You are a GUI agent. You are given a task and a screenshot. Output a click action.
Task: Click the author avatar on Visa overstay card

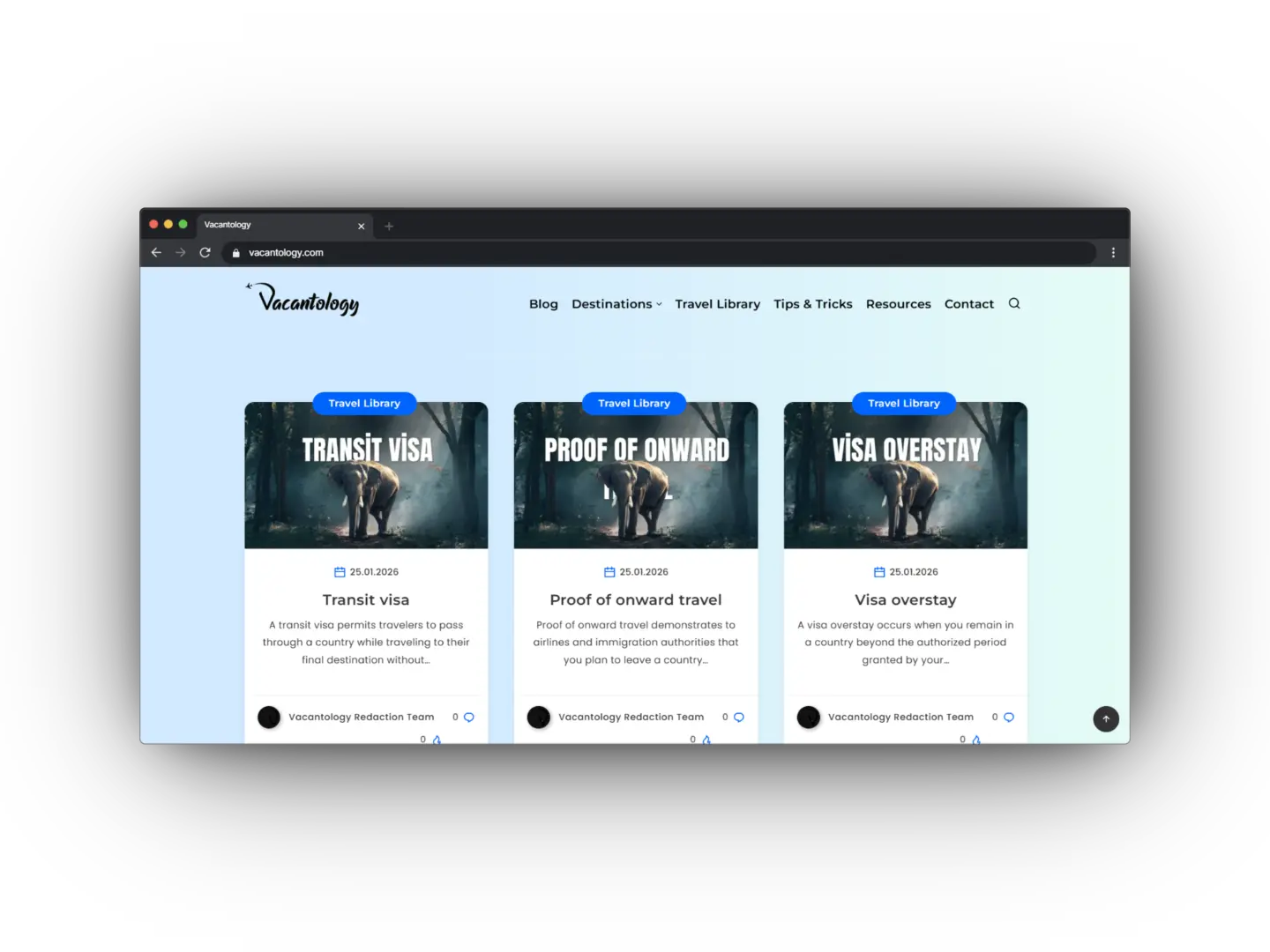click(809, 717)
